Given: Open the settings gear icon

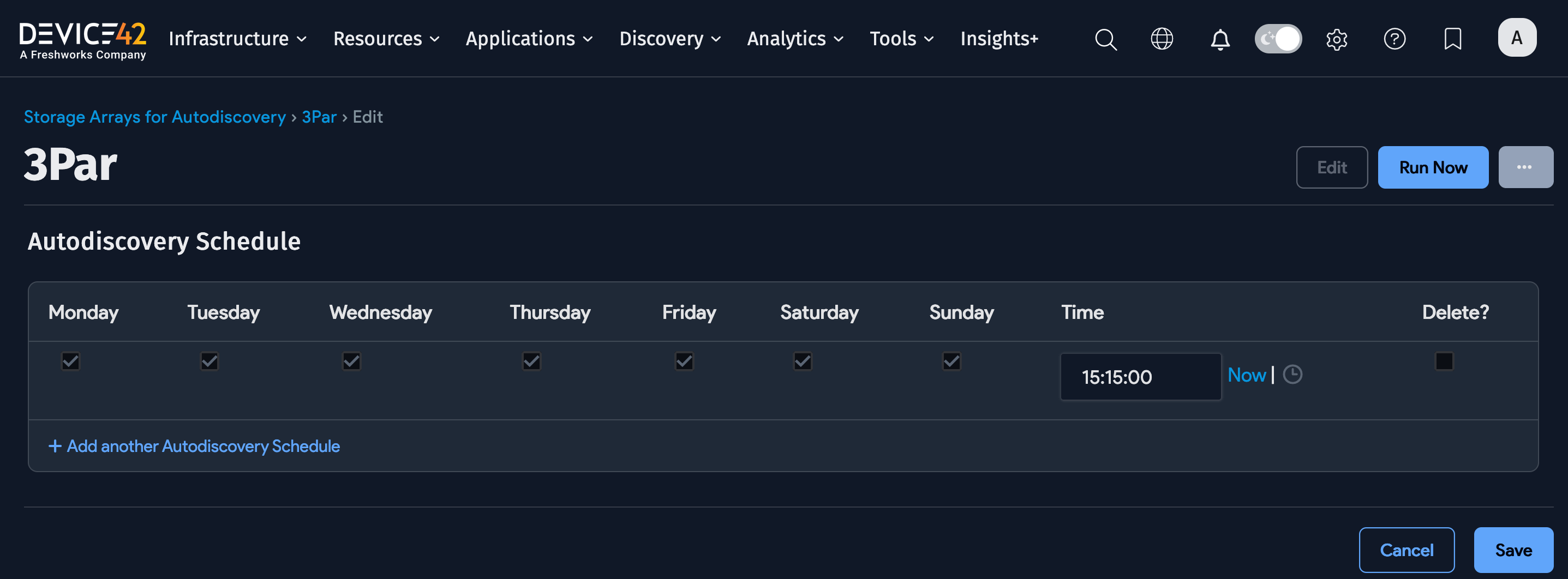Looking at the screenshot, I should point(1337,39).
